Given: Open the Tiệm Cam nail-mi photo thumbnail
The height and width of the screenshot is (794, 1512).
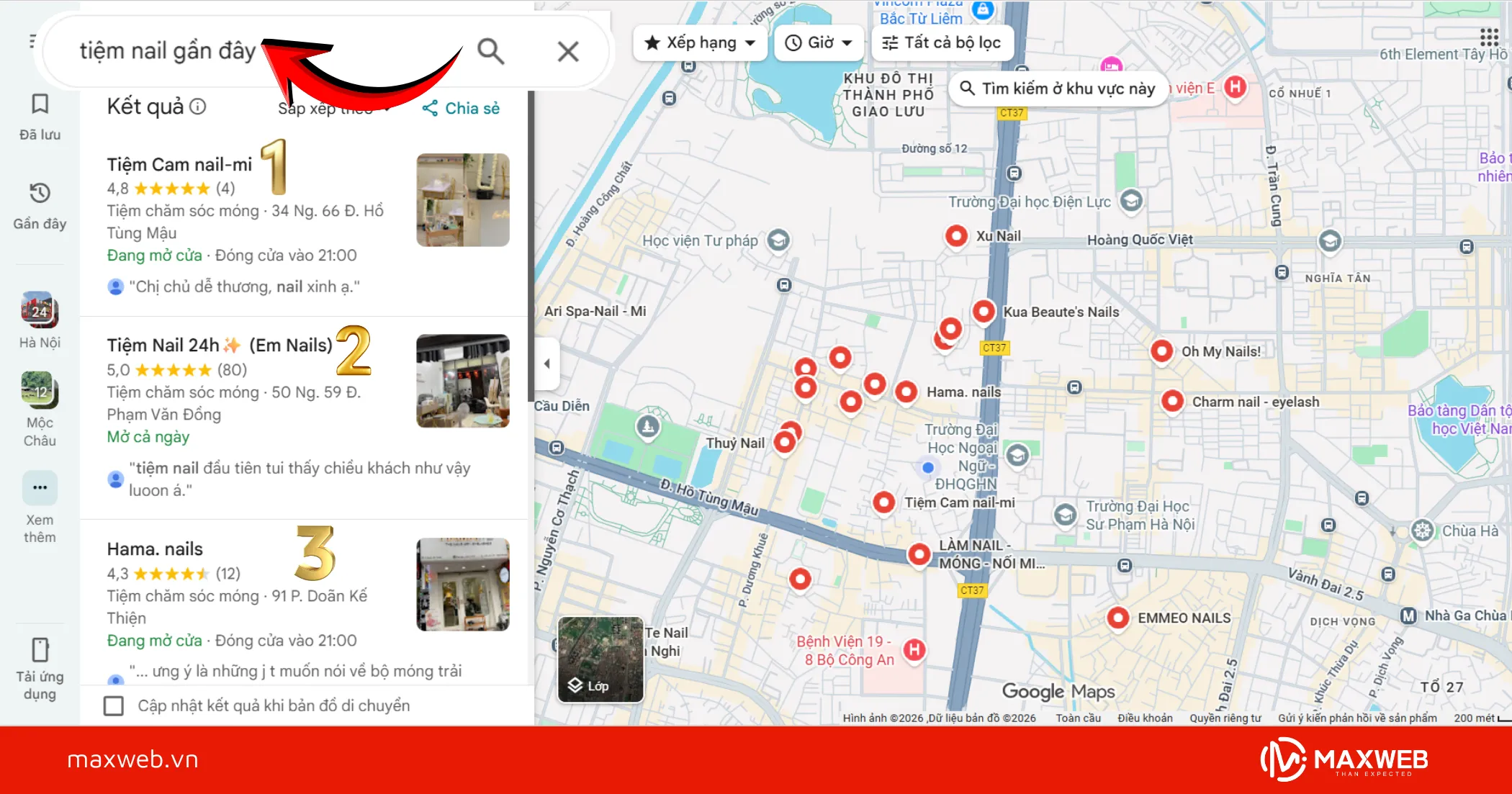Looking at the screenshot, I should tap(463, 200).
